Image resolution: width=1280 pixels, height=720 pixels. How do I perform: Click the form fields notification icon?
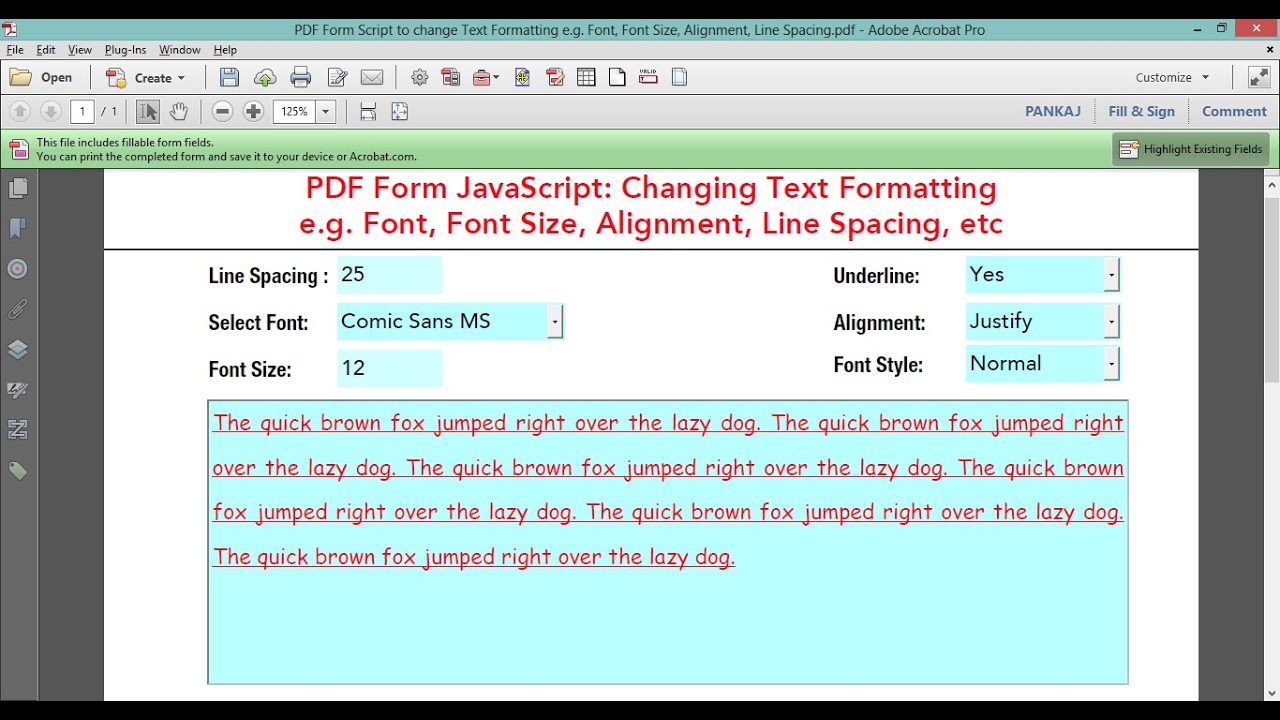pyautogui.click(x=19, y=150)
